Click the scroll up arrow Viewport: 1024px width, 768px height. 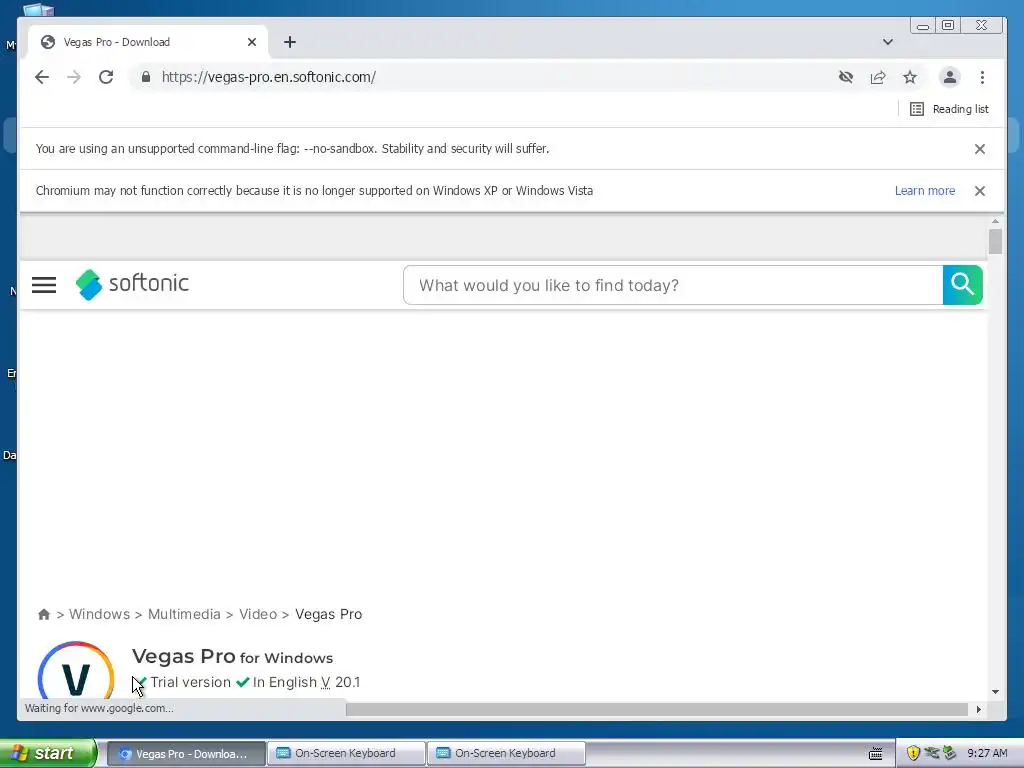click(995, 221)
